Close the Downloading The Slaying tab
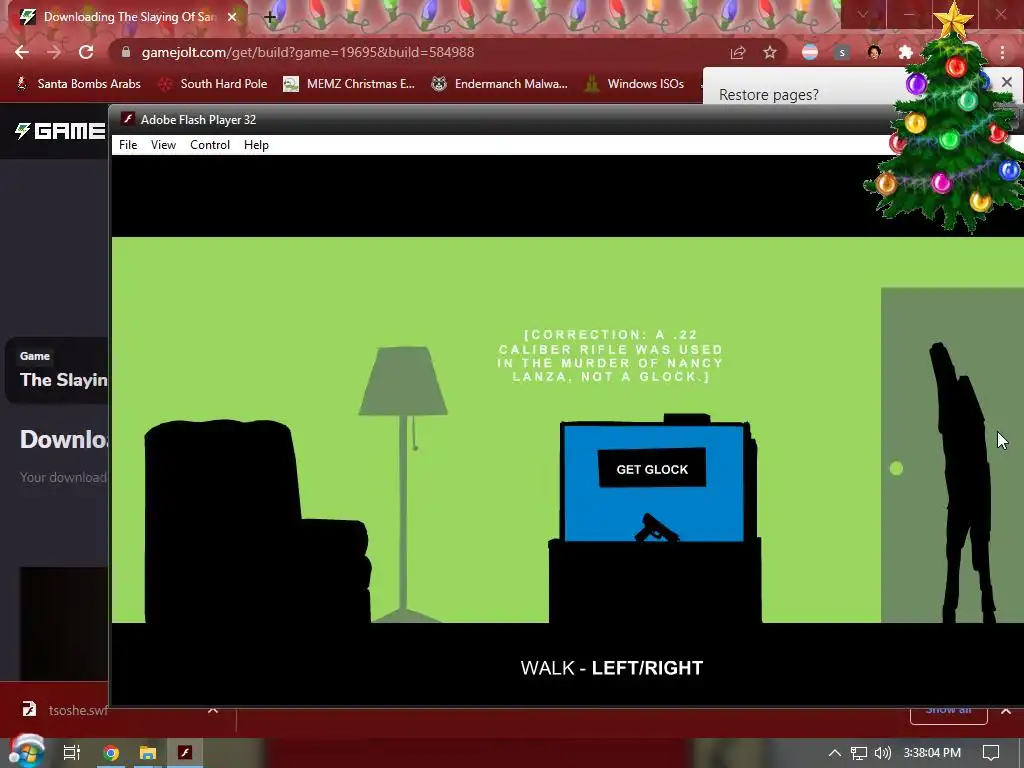 tap(232, 17)
